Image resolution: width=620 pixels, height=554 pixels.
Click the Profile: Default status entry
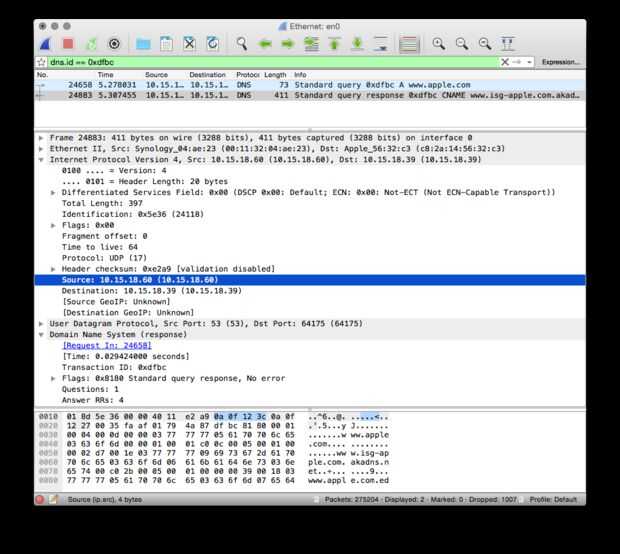click(x=553, y=500)
